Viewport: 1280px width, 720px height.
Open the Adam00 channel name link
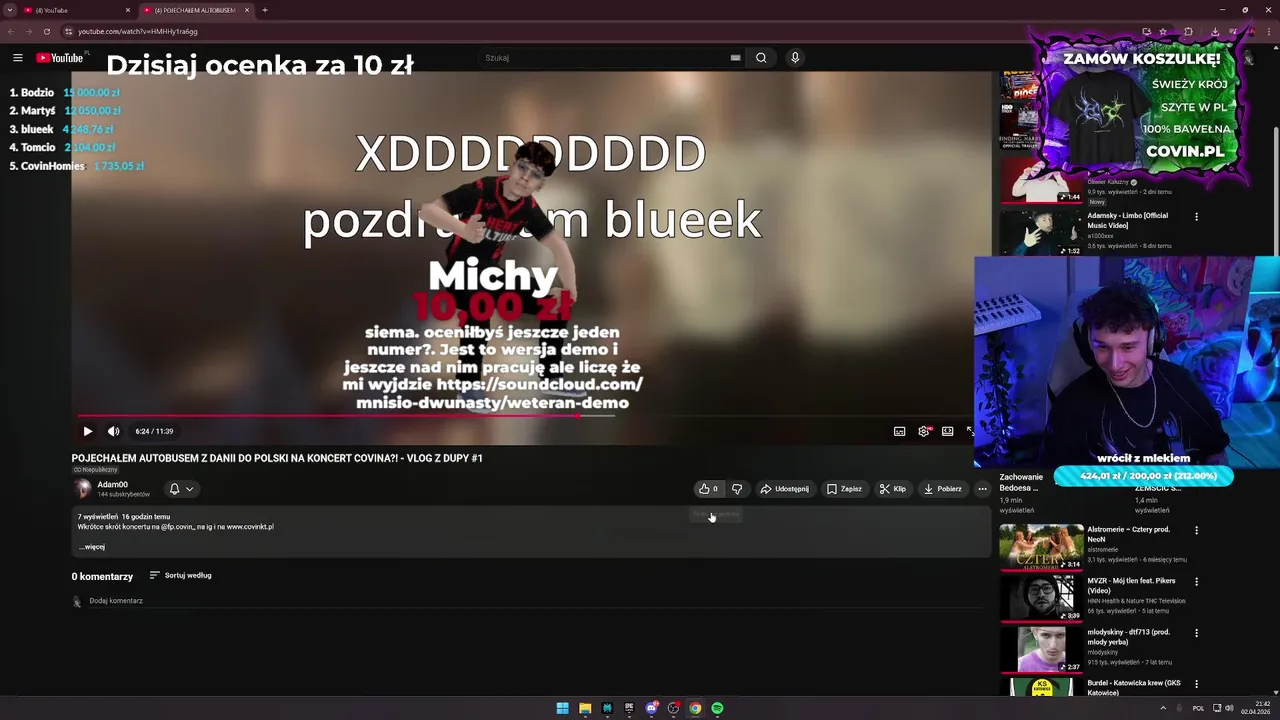pos(113,485)
